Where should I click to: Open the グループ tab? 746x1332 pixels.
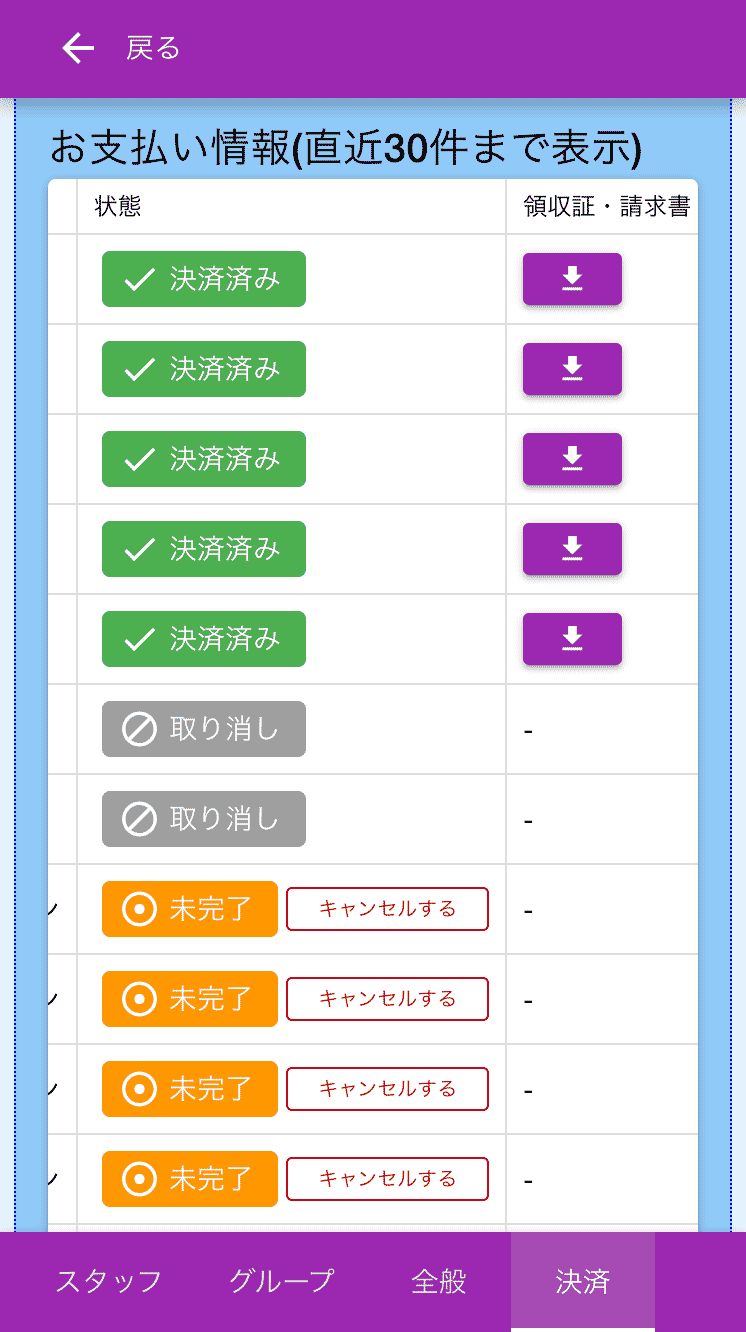coord(279,1281)
